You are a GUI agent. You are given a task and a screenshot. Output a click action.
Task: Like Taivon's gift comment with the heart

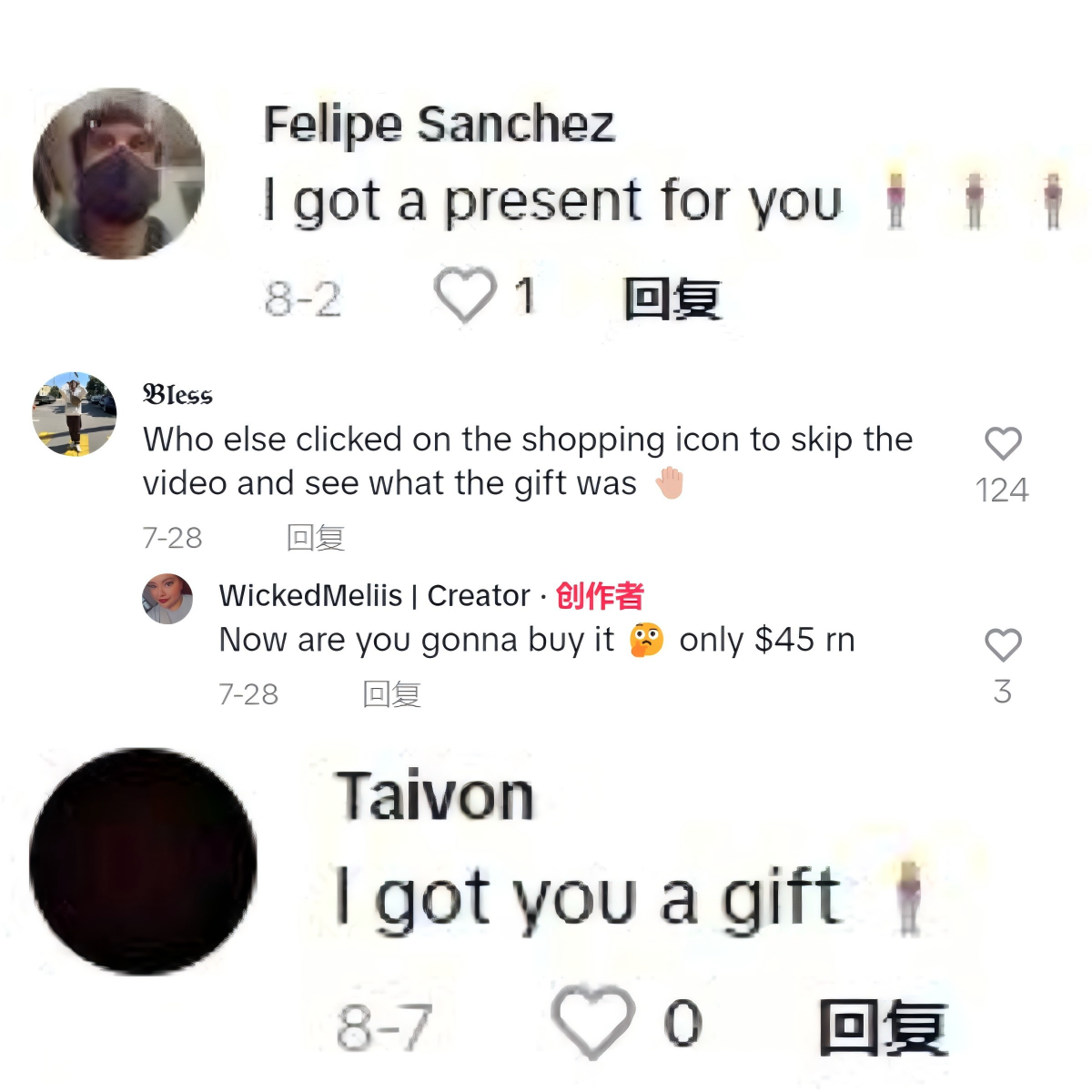(x=592, y=1022)
